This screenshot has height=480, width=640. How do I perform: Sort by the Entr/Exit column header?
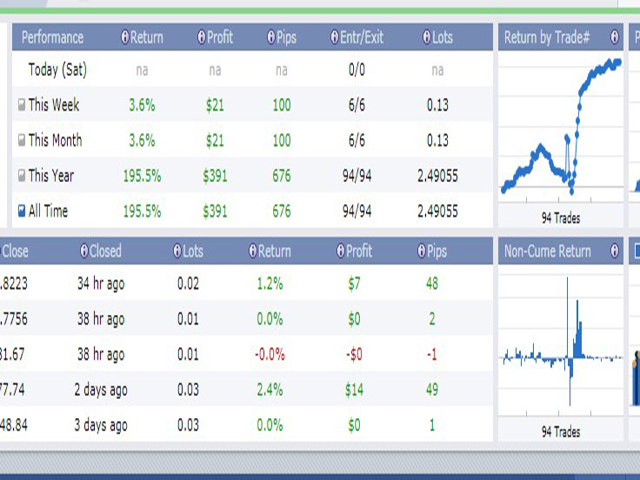pos(362,38)
